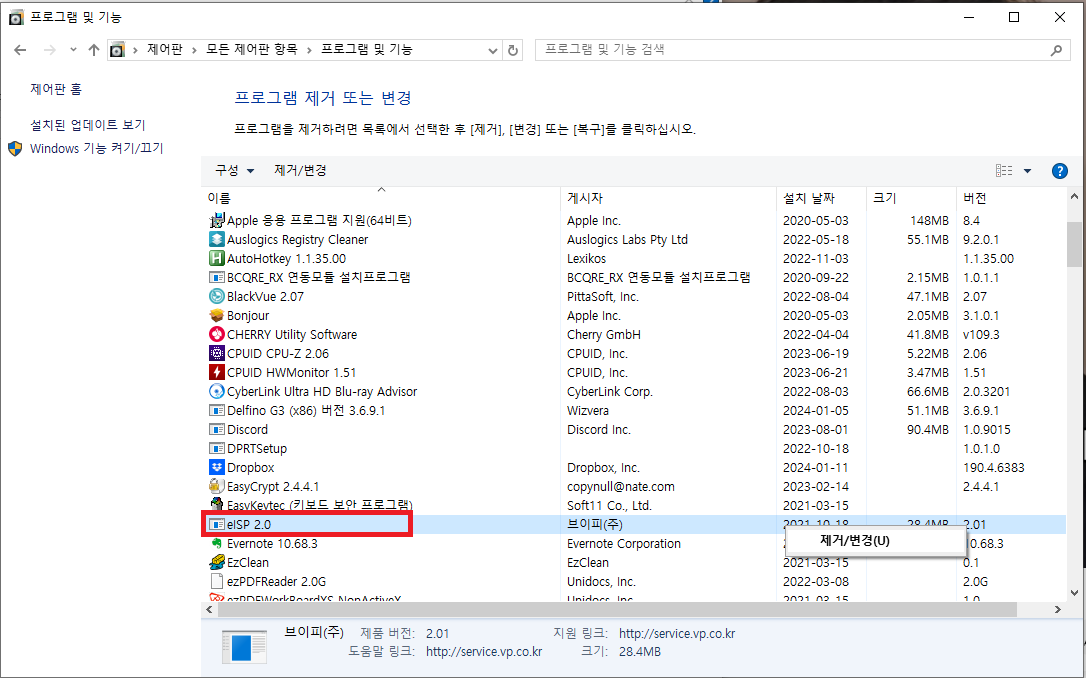
Task: Select the CPUID HWMonitor 1.51 icon
Action: (x=217, y=373)
